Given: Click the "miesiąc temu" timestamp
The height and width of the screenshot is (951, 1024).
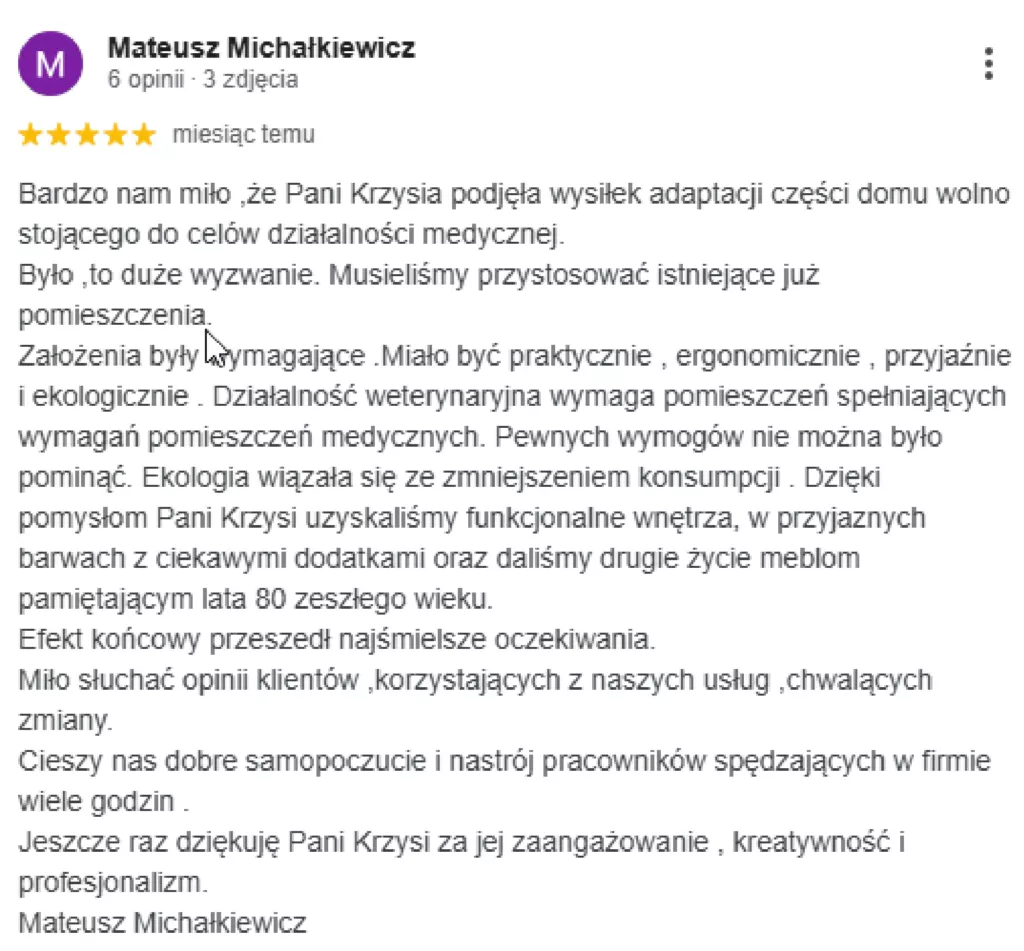Looking at the screenshot, I should click(243, 135).
